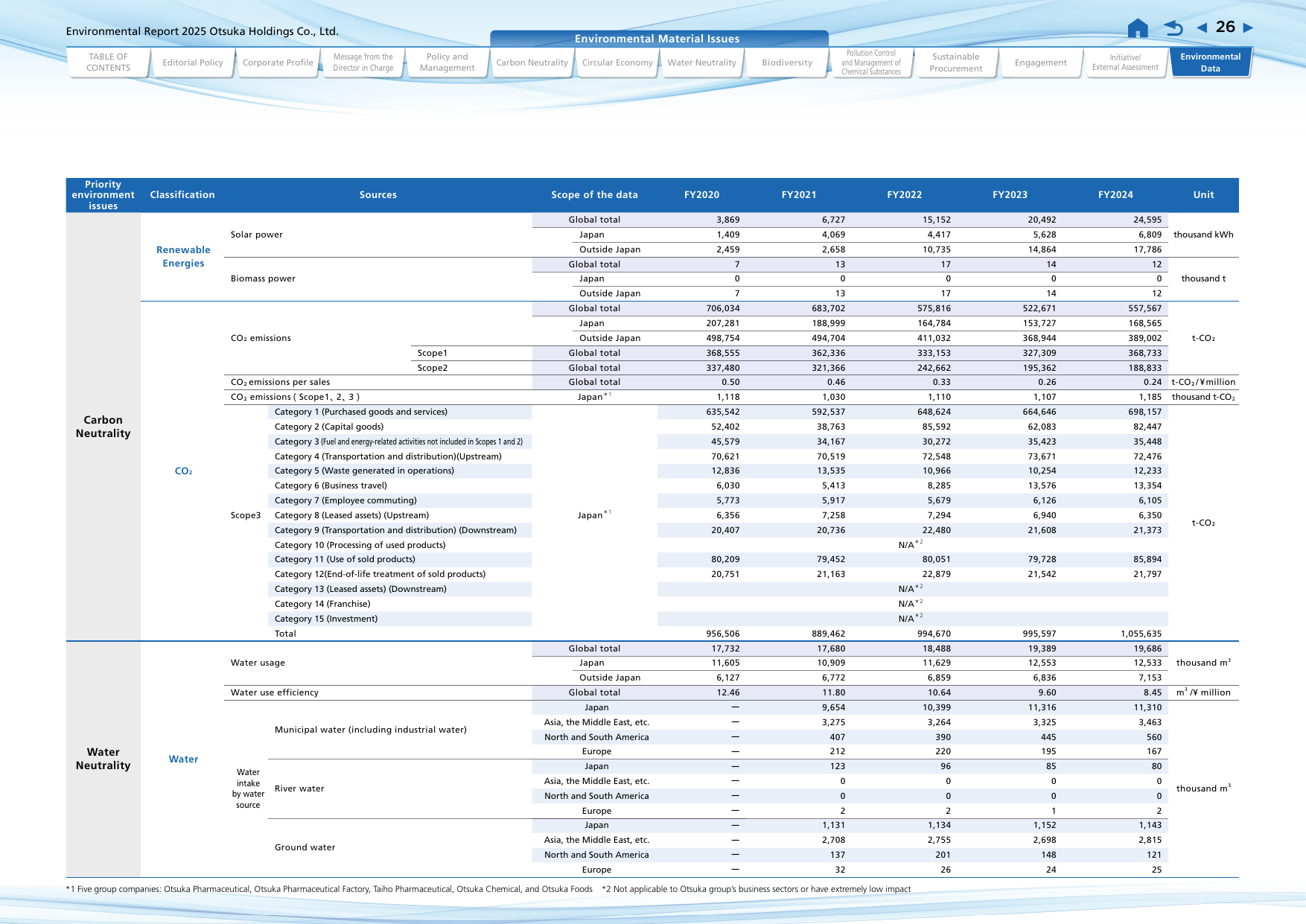Select the Sustainable Procurement tab
Viewport: 1306px width, 924px height.
[956, 63]
